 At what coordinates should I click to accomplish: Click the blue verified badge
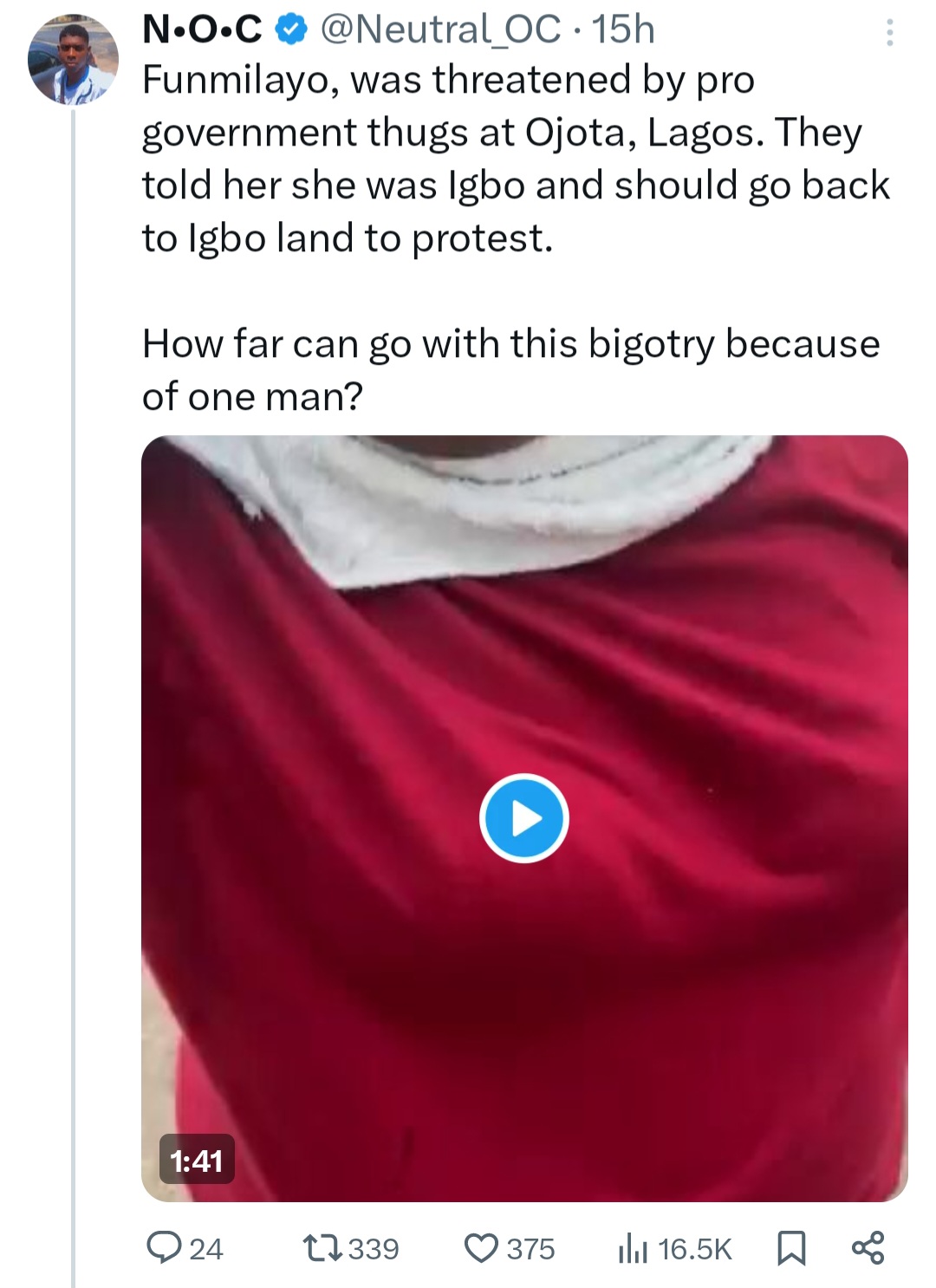[290, 30]
